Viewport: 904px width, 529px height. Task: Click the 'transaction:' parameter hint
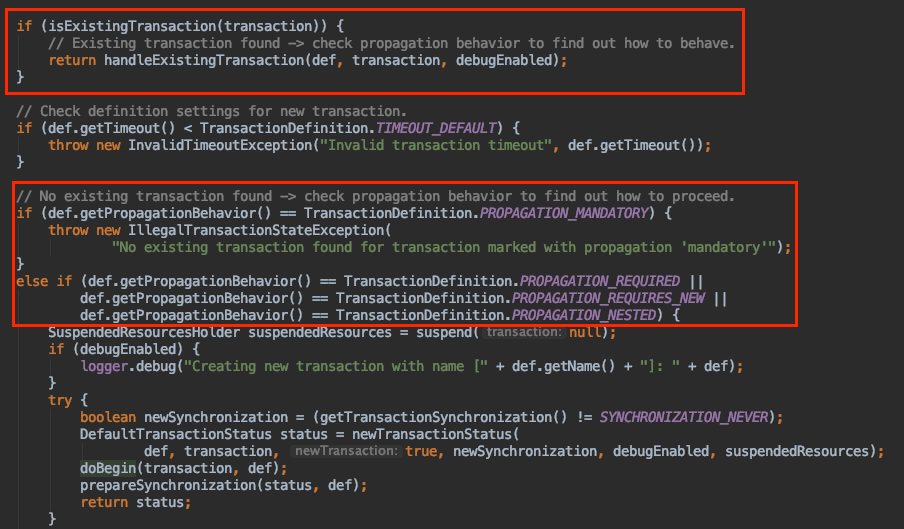523,332
